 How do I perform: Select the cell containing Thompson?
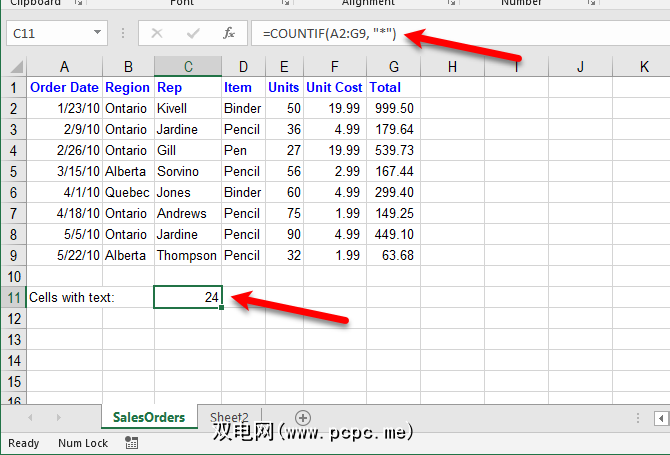click(x=188, y=255)
